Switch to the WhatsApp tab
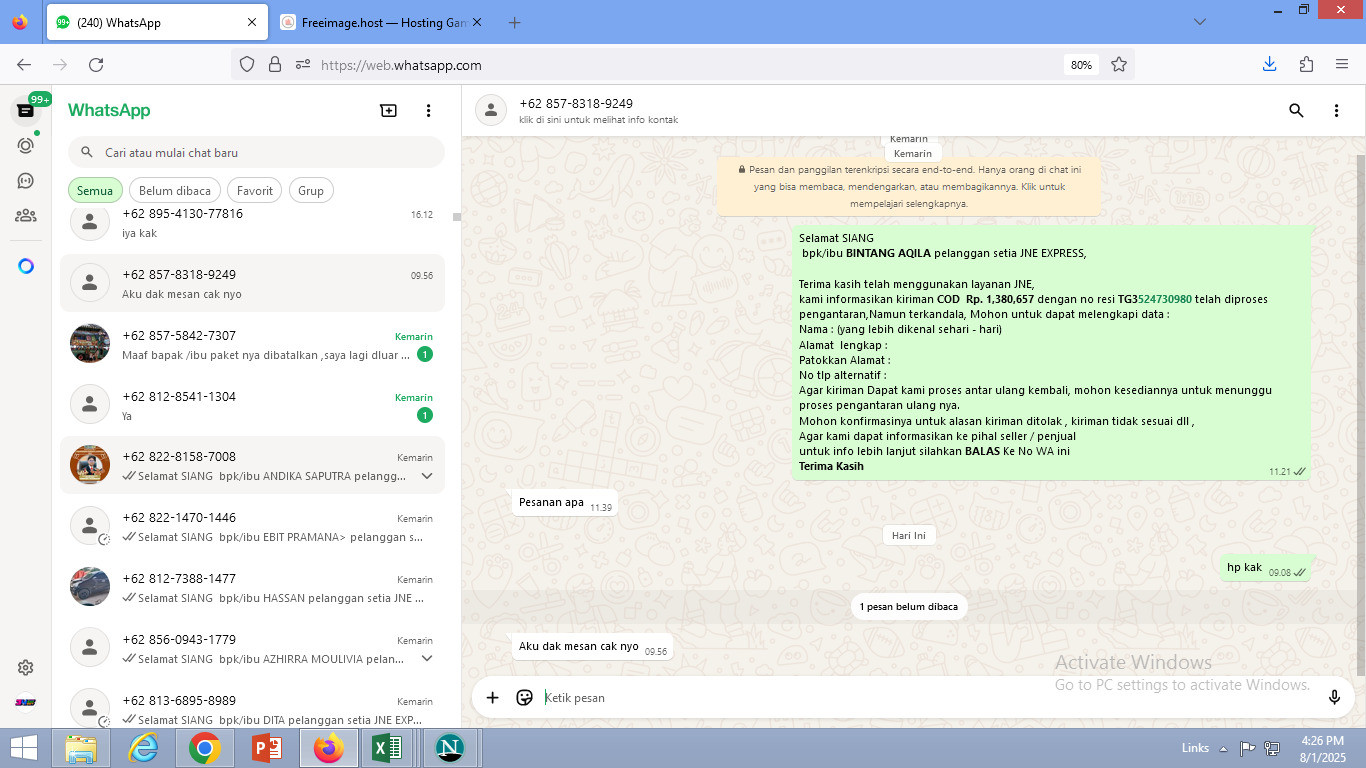Viewport: 1366px width, 768px height. point(155,22)
